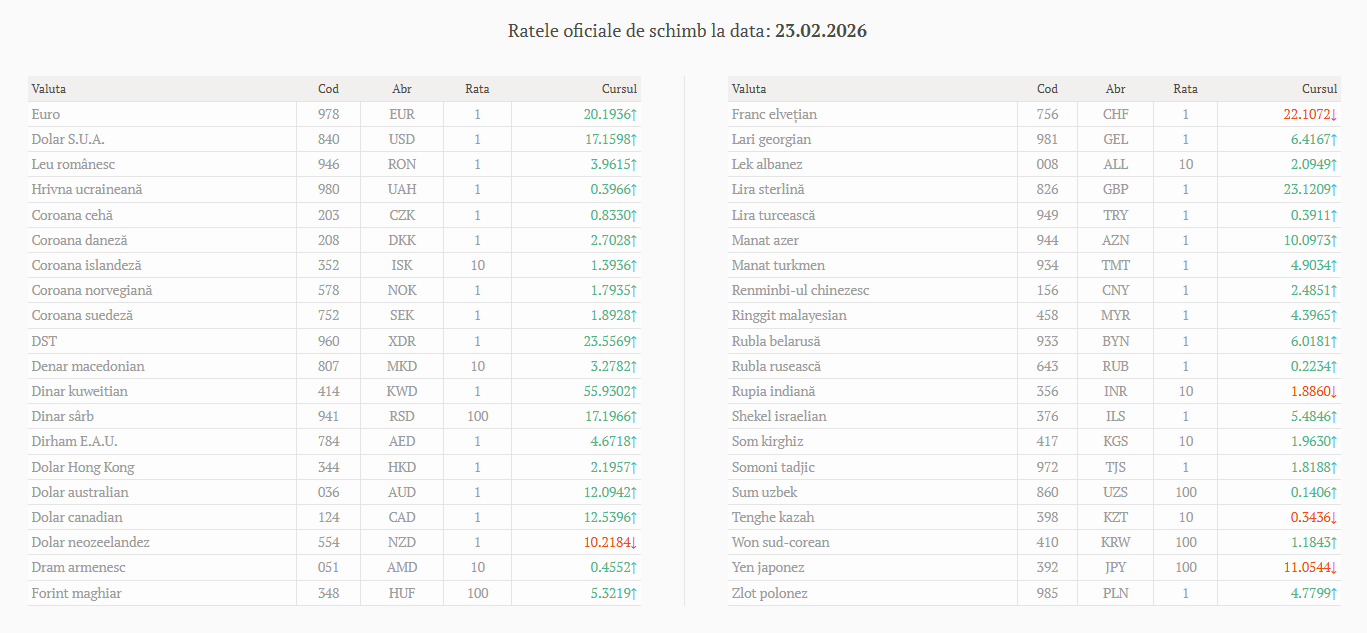This screenshot has height=633, width=1367.
Task: Click the Euro currency row name
Action: tap(46, 114)
